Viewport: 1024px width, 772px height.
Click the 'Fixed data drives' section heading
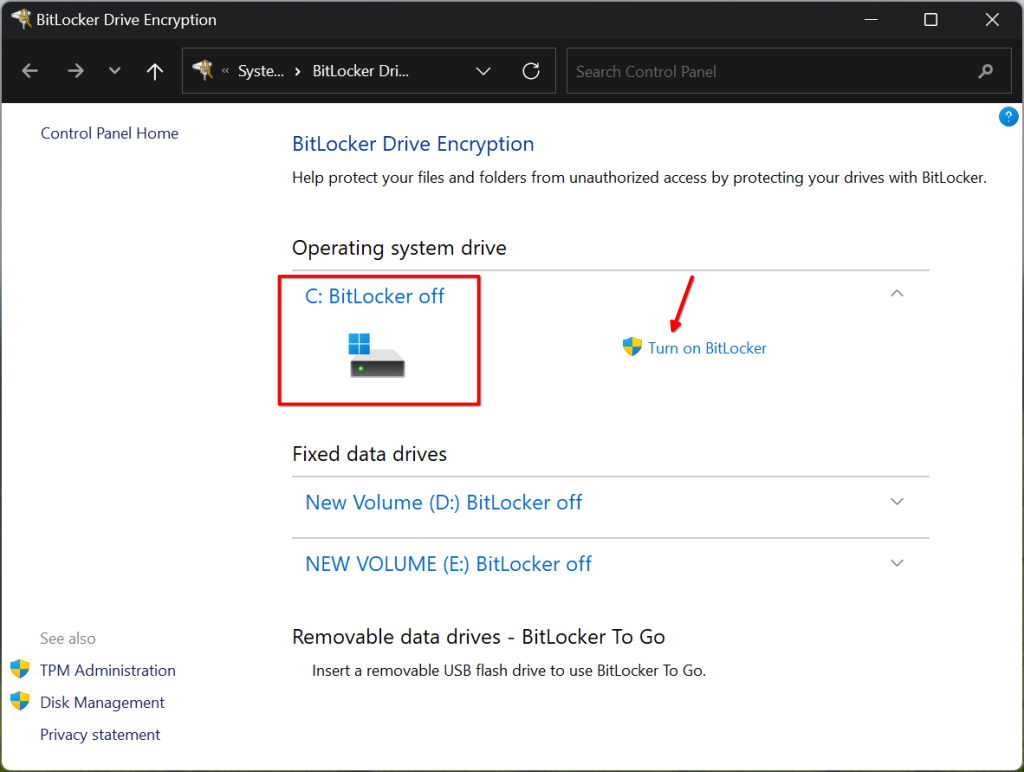(370, 454)
